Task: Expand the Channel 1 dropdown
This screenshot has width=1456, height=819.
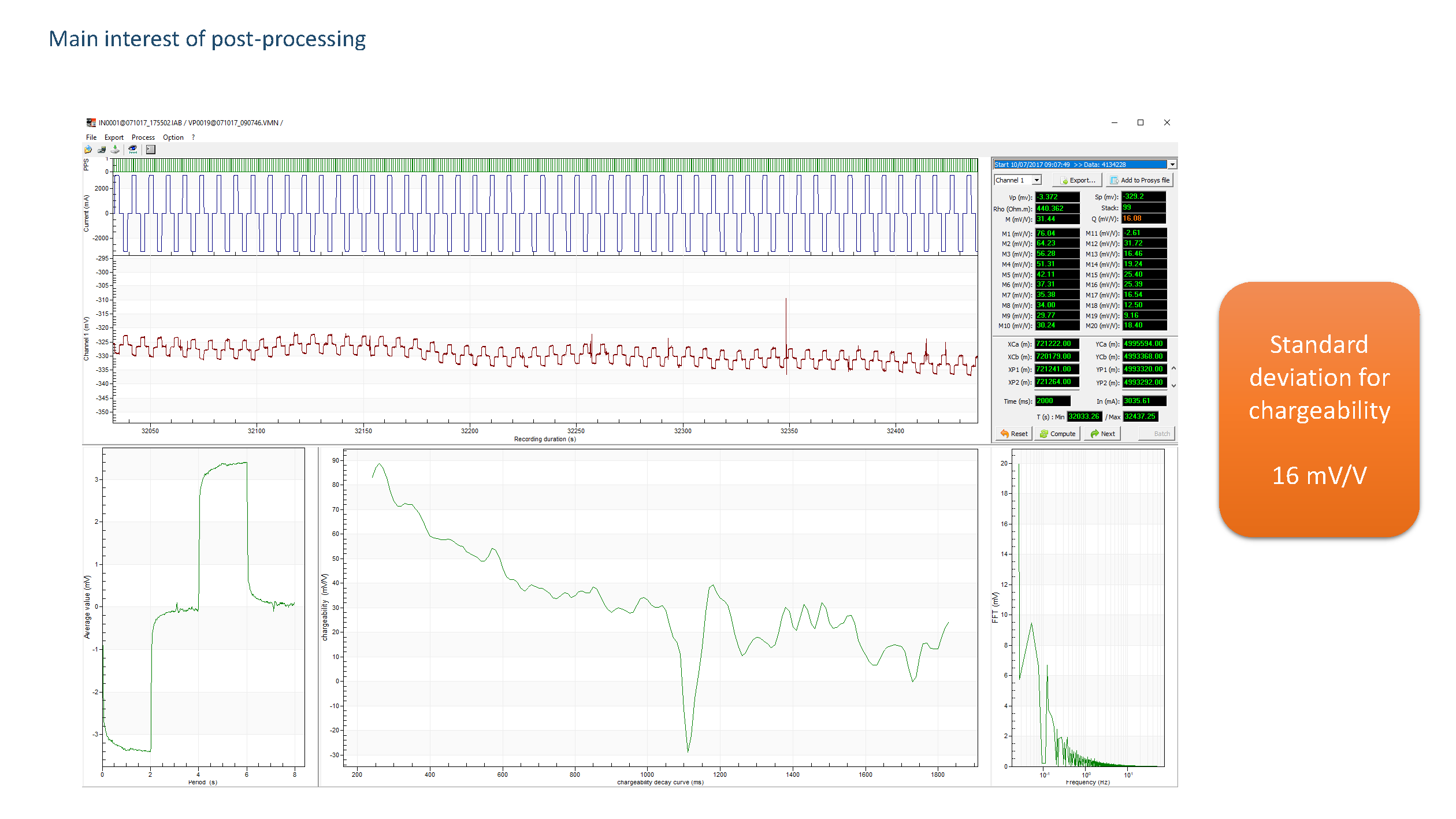Action: click(x=1037, y=180)
